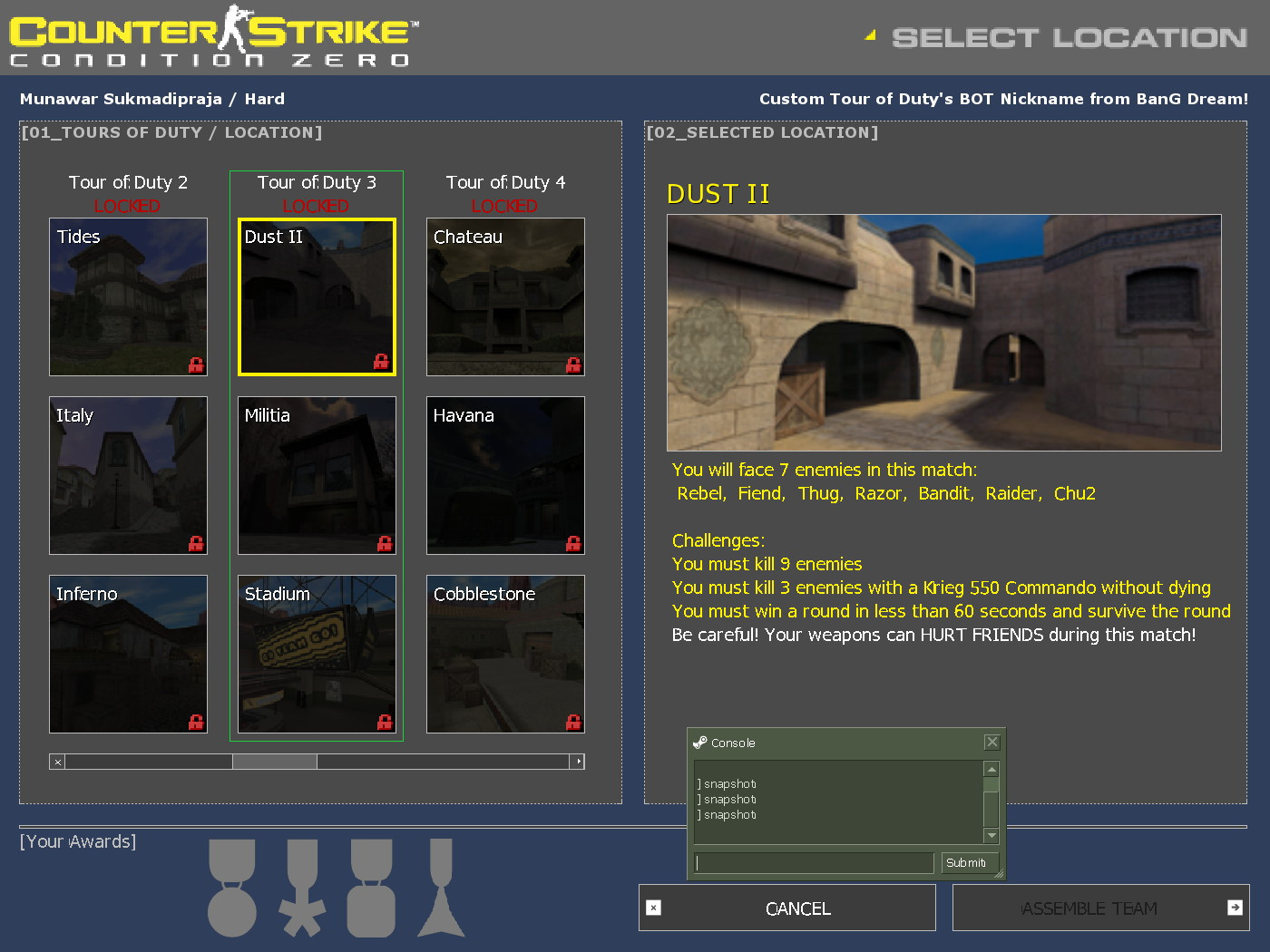
Task: Click the Submit button in the Console
Action: [x=969, y=862]
